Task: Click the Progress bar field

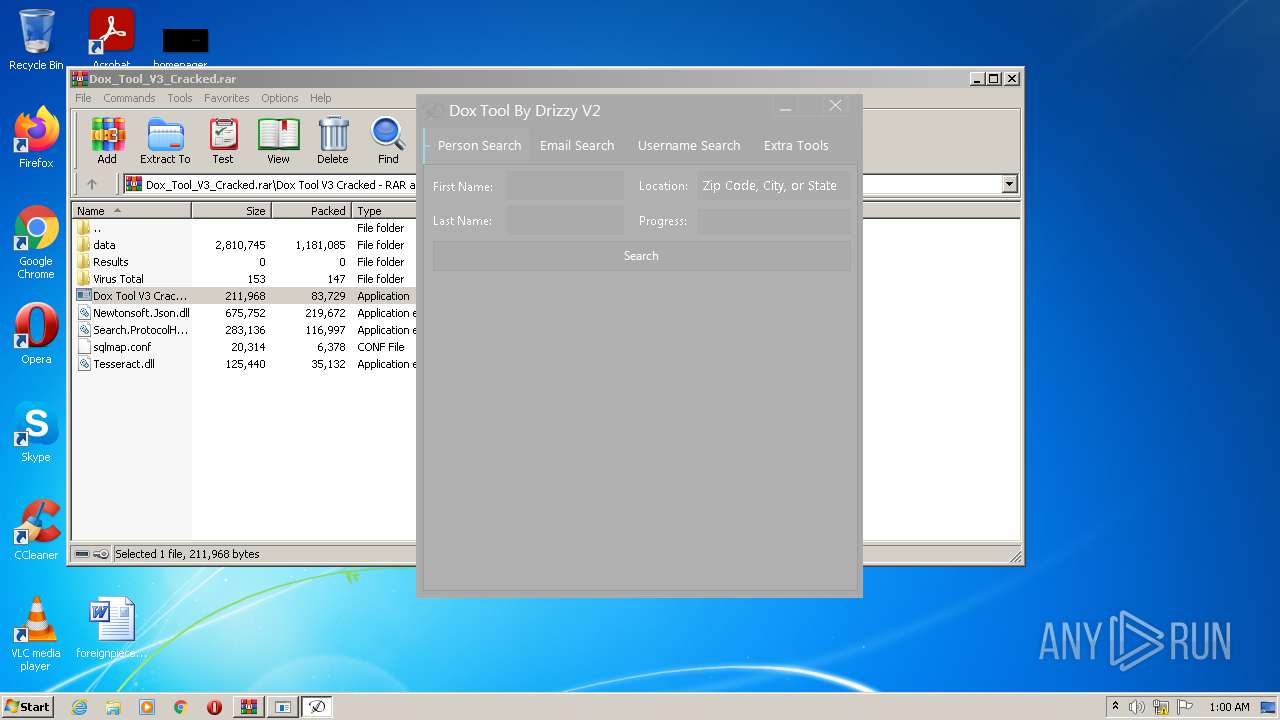Action: coord(773,221)
